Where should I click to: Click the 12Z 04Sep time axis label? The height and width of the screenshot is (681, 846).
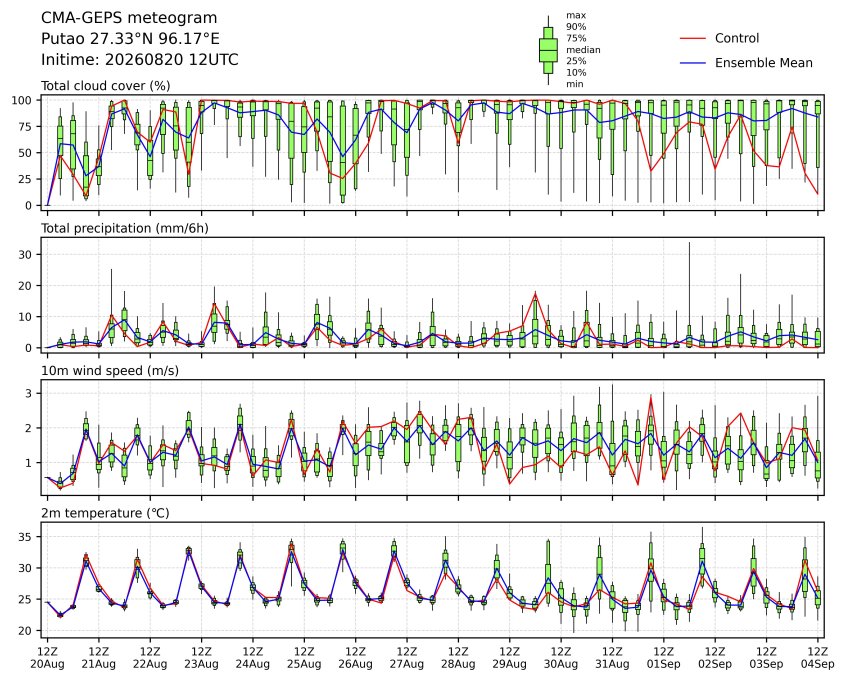point(818,658)
